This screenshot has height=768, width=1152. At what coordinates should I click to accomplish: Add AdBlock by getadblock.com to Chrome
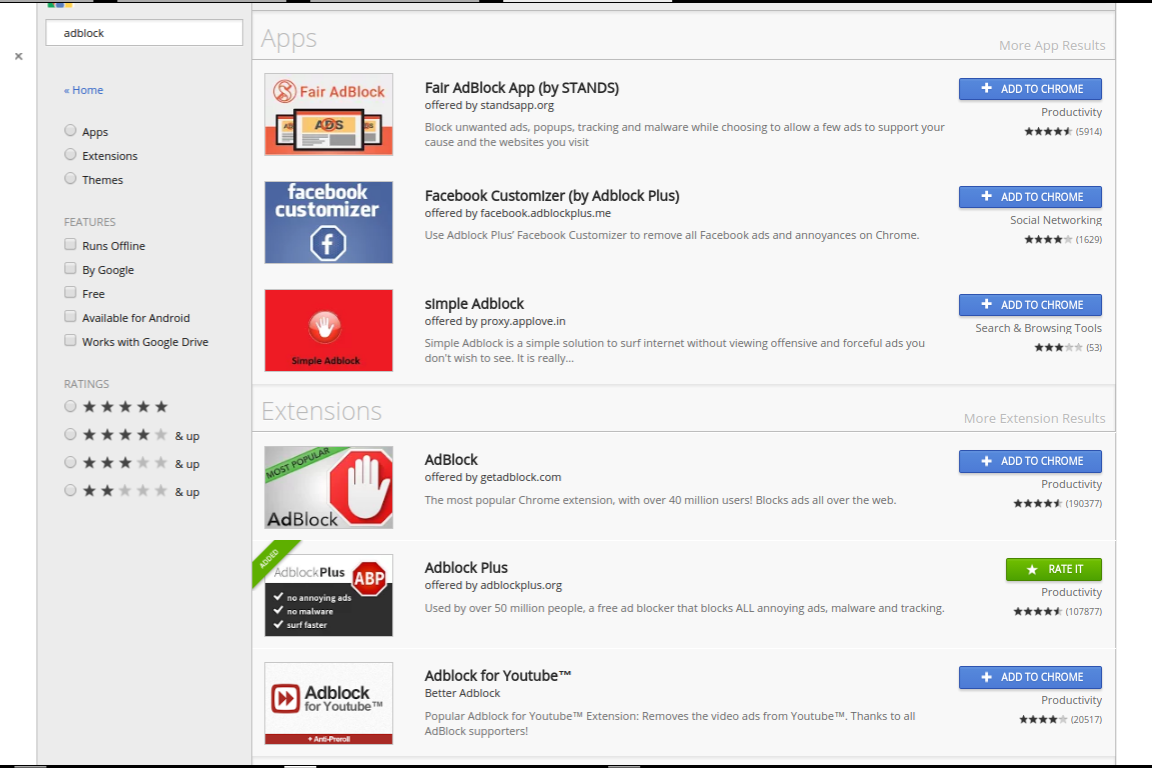[x=1030, y=462]
